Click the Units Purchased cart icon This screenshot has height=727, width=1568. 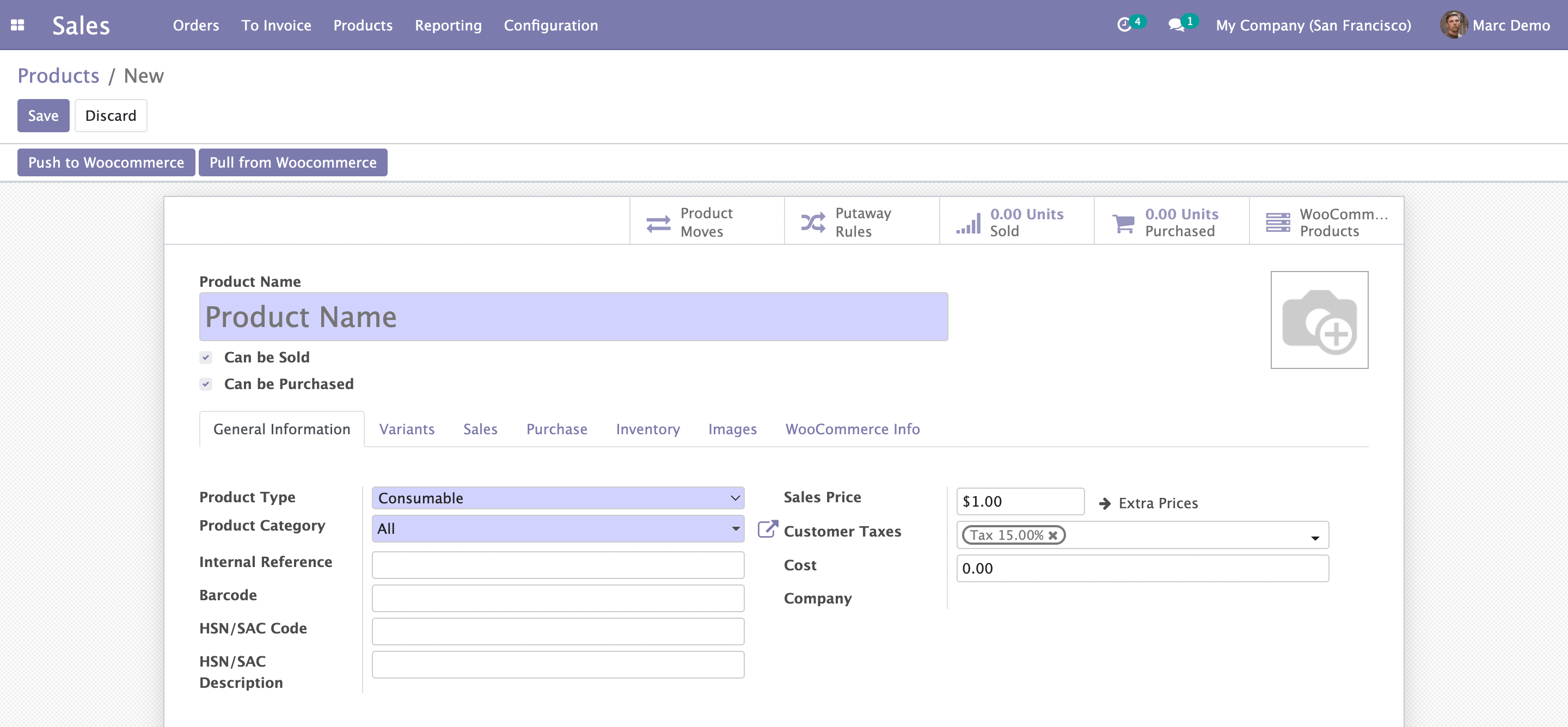[x=1123, y=223]
